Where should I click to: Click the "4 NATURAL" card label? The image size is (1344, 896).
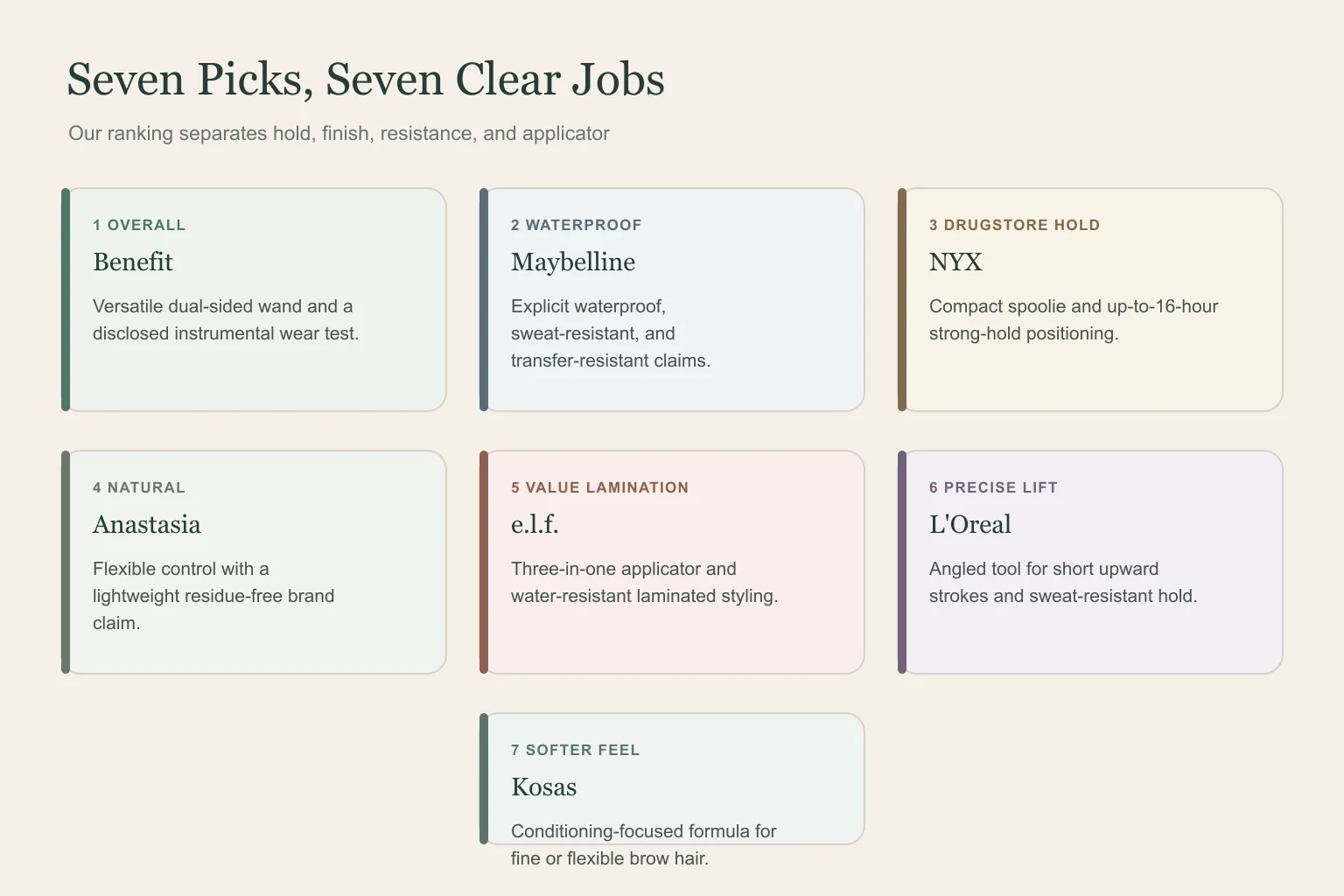[139, 487]
